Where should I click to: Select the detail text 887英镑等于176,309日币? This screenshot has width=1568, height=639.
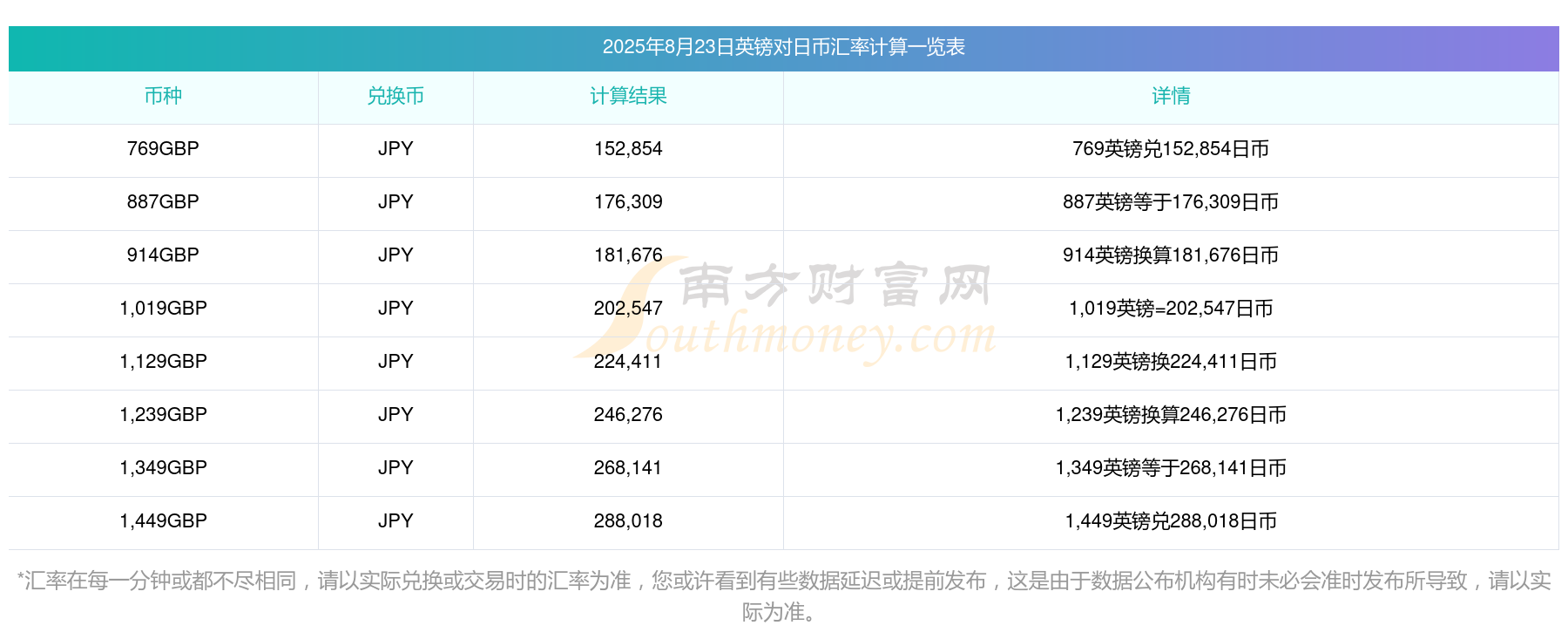coord(1171,202)
